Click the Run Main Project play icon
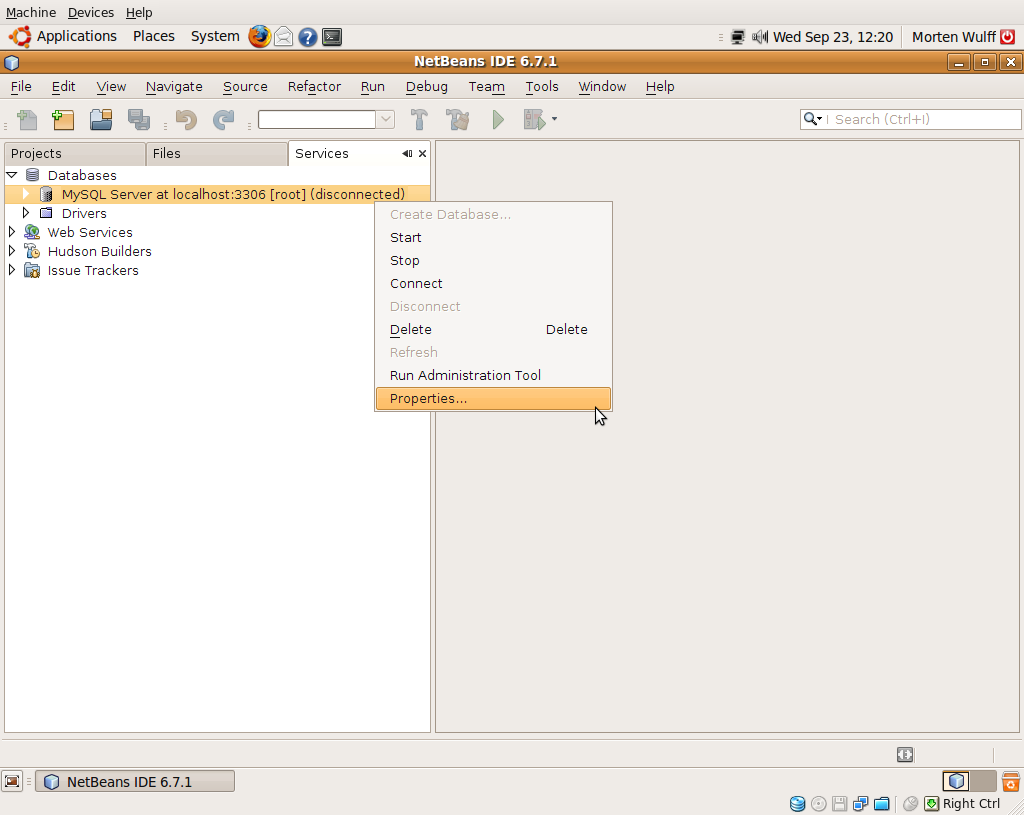Screen dimensions: 1024x815 (x=498, y=120)
